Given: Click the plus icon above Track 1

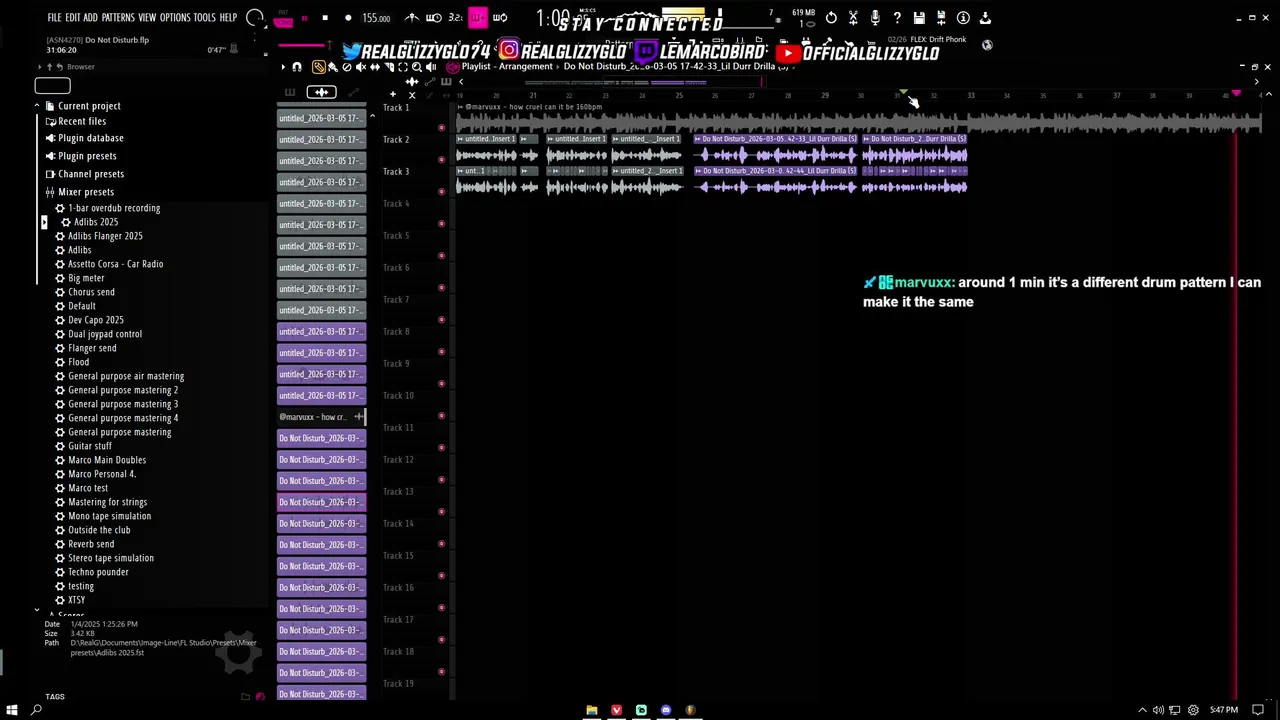Looking at the screenshot, I should pos(393,95).
